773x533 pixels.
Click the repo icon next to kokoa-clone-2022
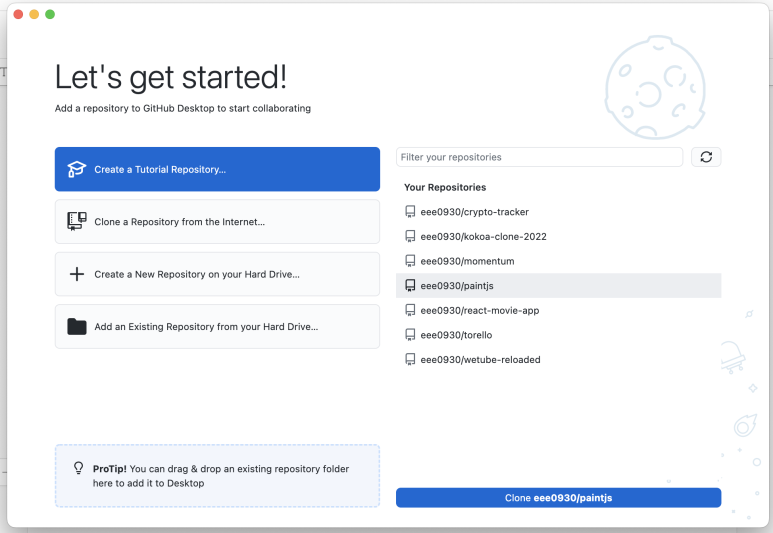click(410, 236)
